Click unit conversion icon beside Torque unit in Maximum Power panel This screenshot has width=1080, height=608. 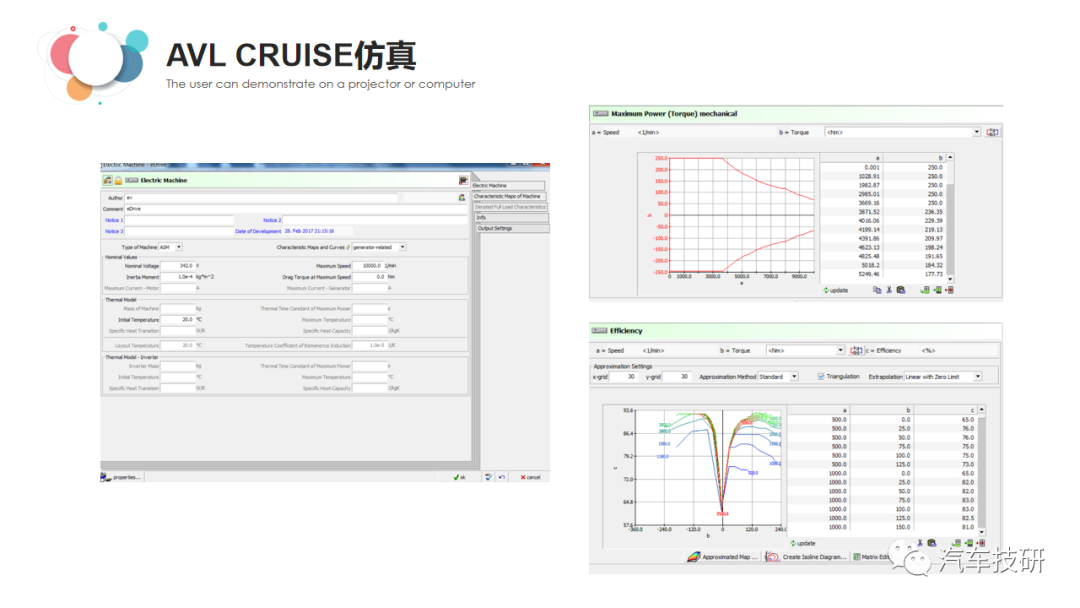click(x=992, y=132)
